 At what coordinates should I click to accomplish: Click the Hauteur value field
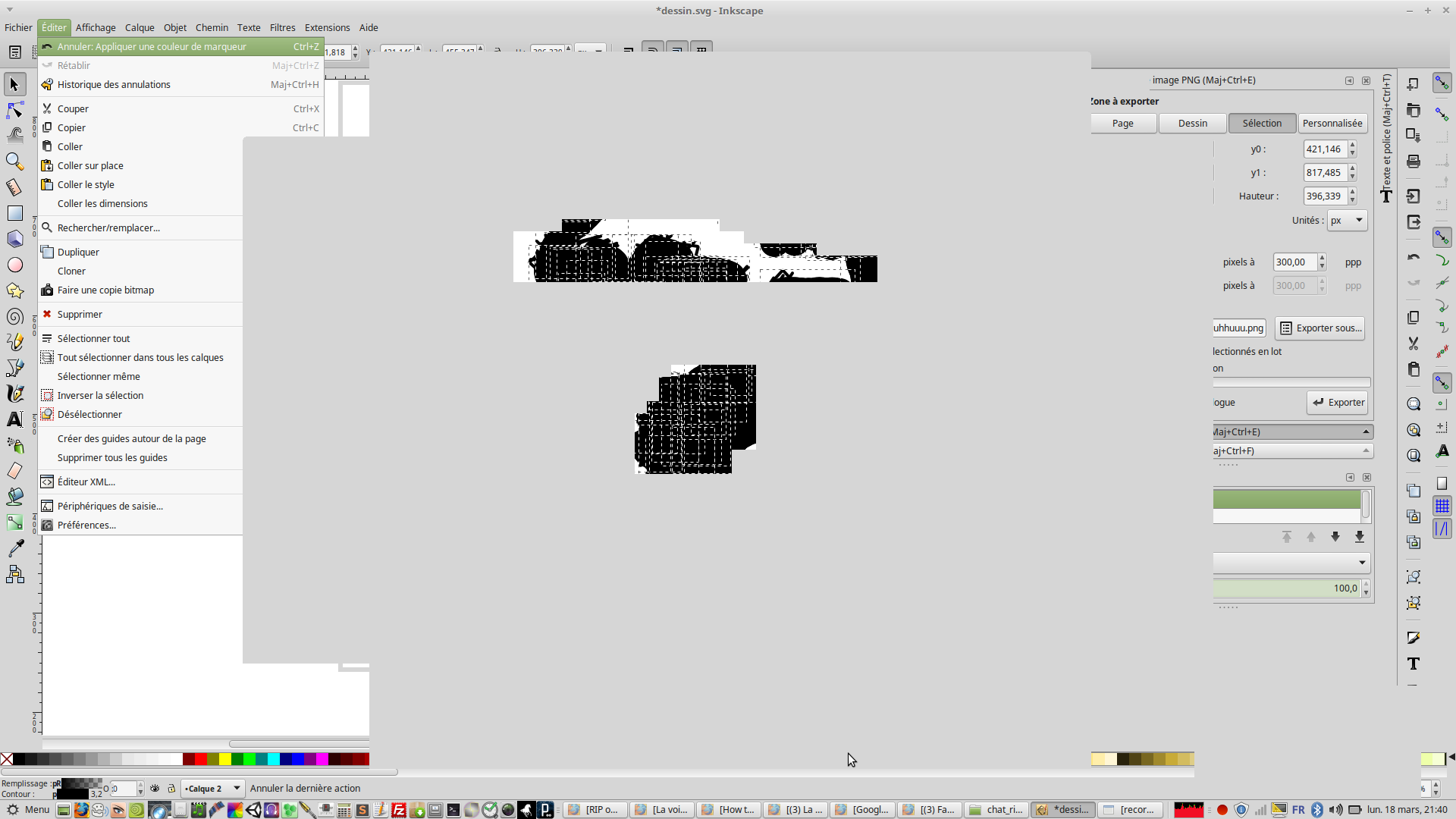[1324, 196]
